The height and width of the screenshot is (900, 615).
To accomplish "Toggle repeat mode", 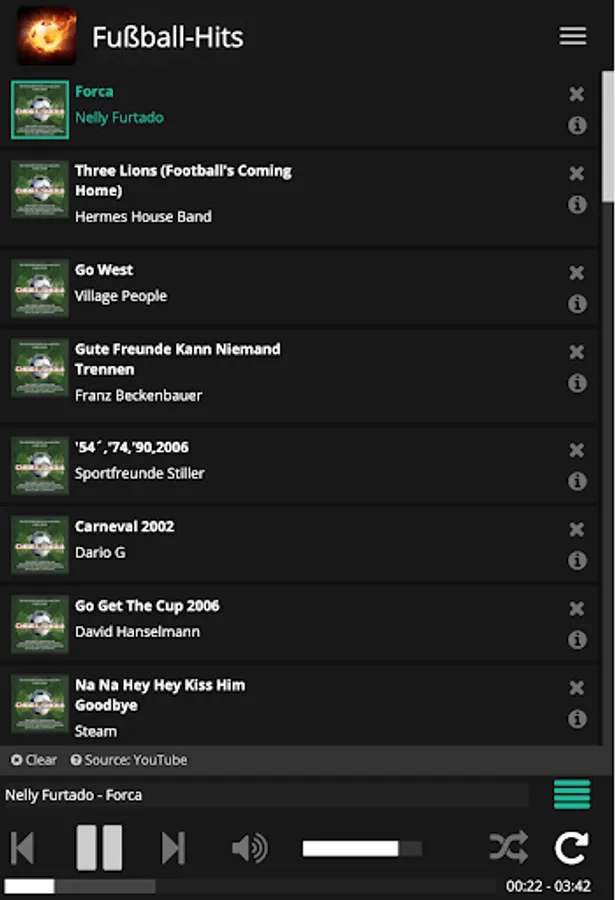I will [x=571, y=847].
